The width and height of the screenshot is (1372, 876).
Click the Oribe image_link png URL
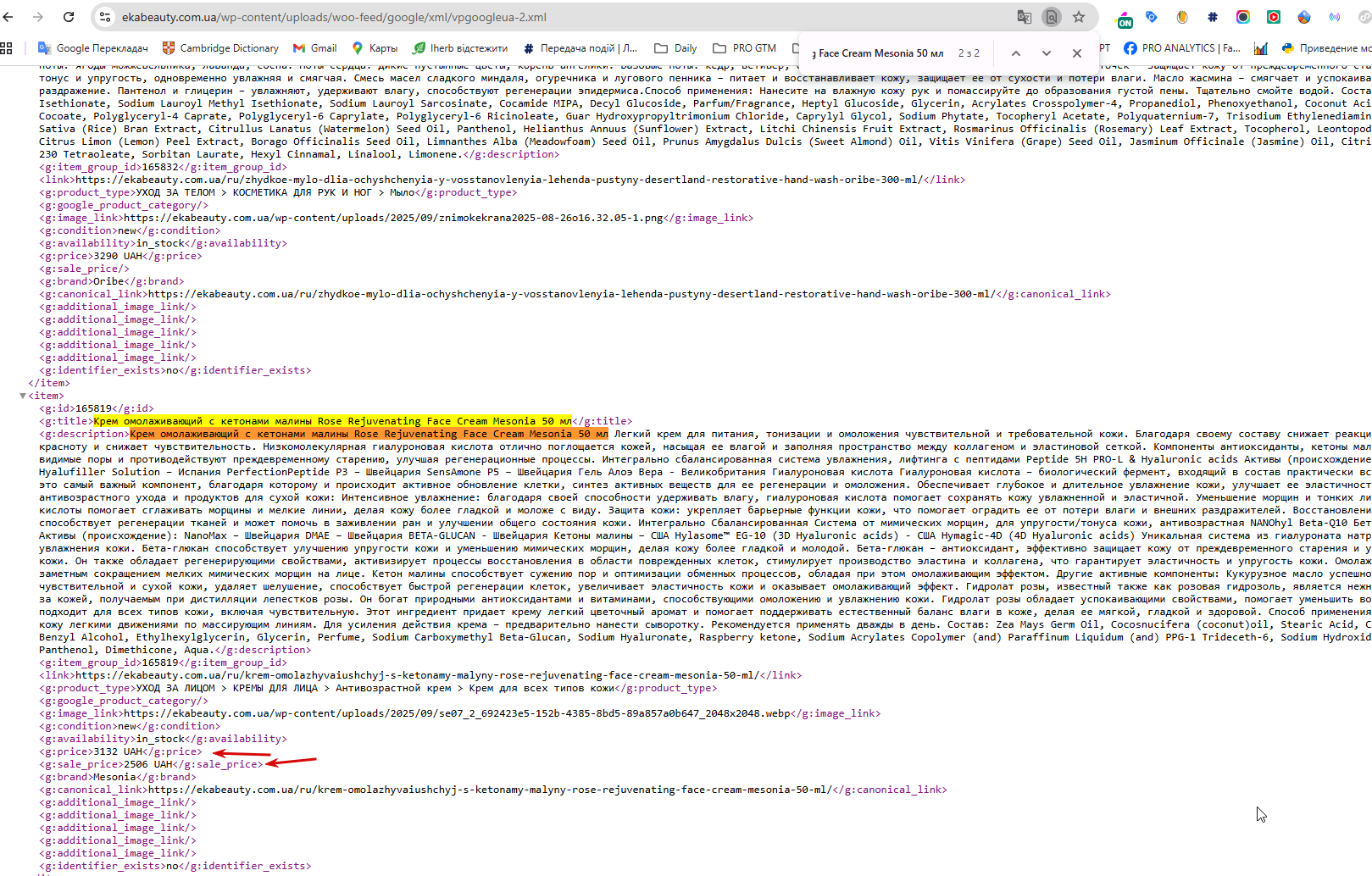[x=394, y=218]
